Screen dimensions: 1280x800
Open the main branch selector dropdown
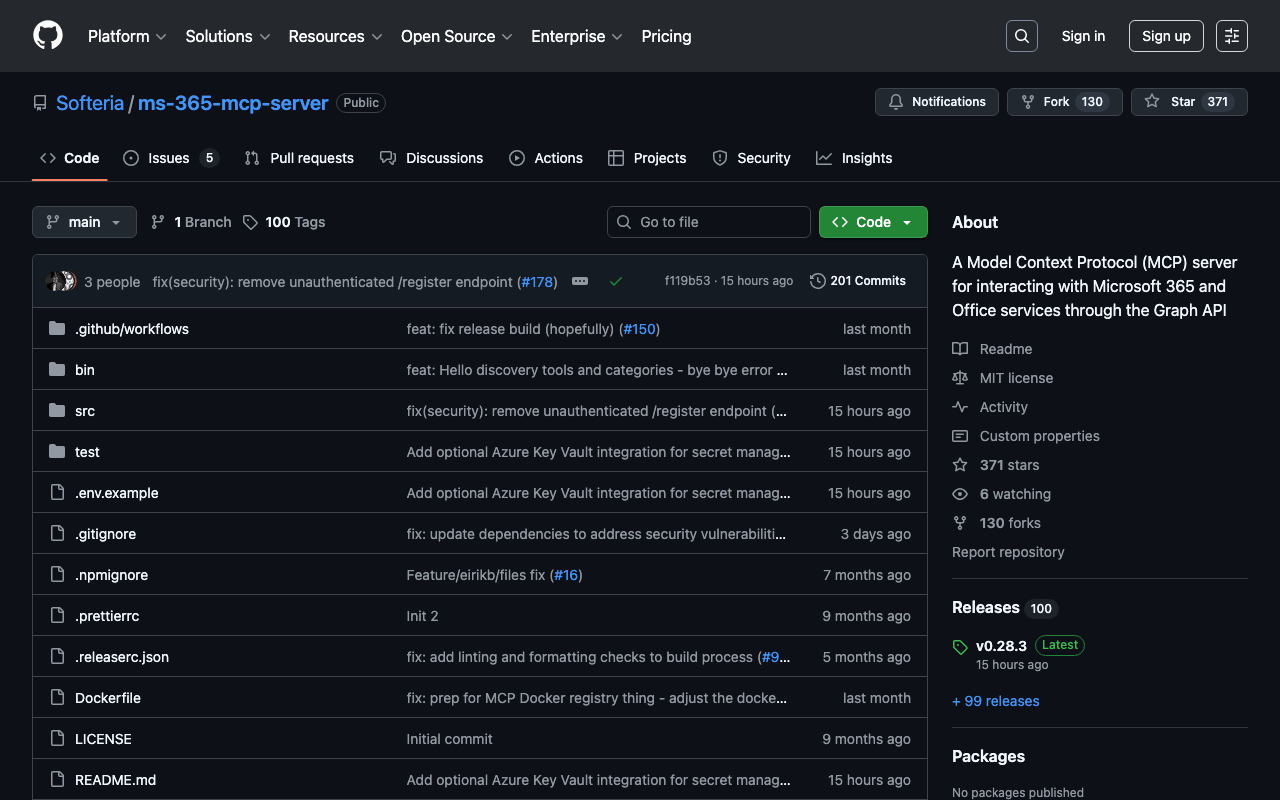(84, 222)
